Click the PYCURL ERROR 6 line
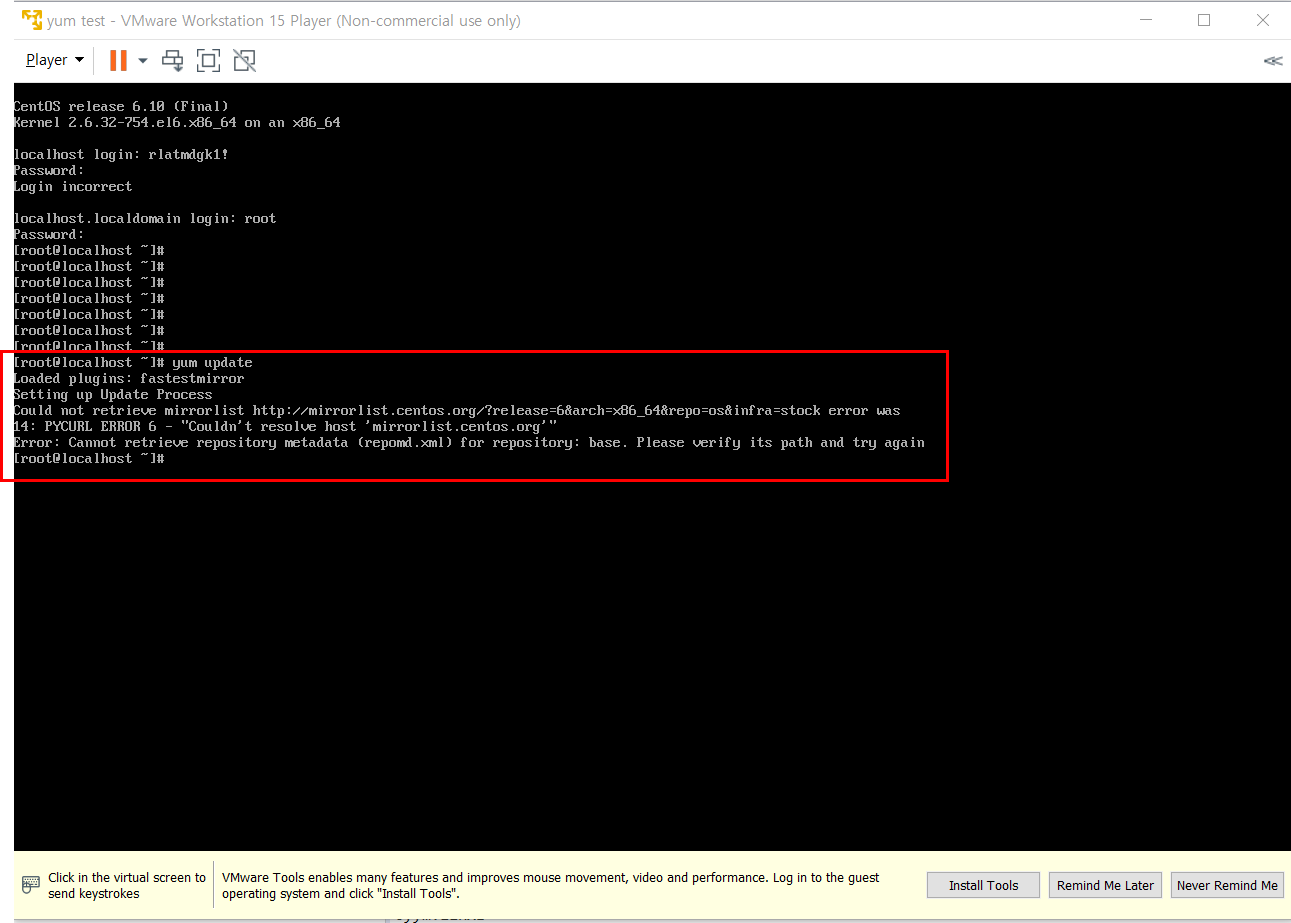 tap(285, 426)
